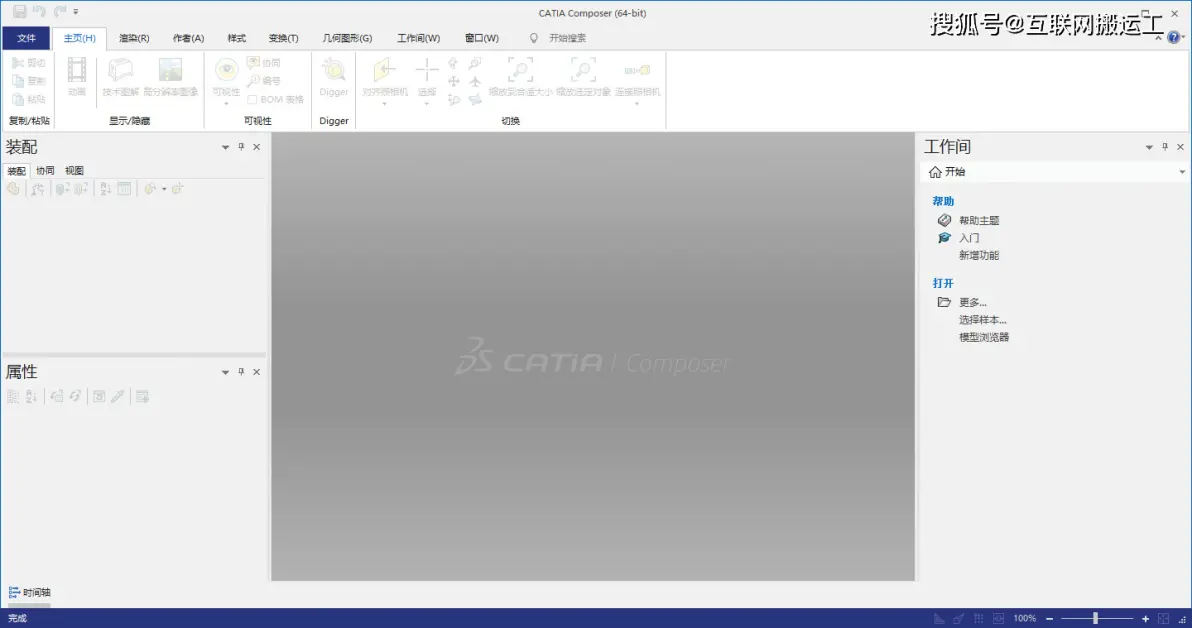Open the 窗口(W) ribbon tab
Viewport: 1192px width, 628px height.
(481, 38)
